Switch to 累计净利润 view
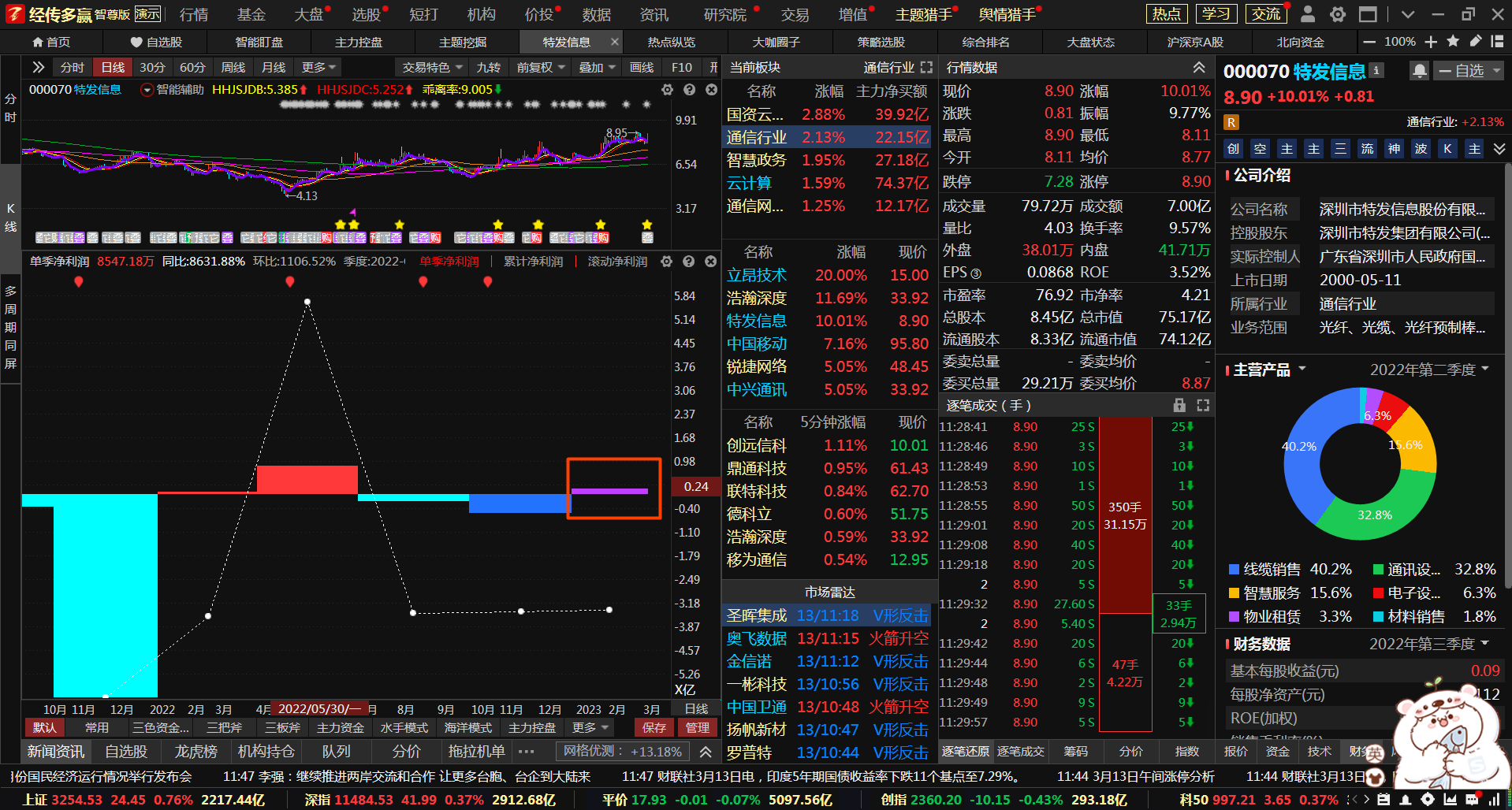The width and height of the screenshot is (1512, 810). pos(533,262)
